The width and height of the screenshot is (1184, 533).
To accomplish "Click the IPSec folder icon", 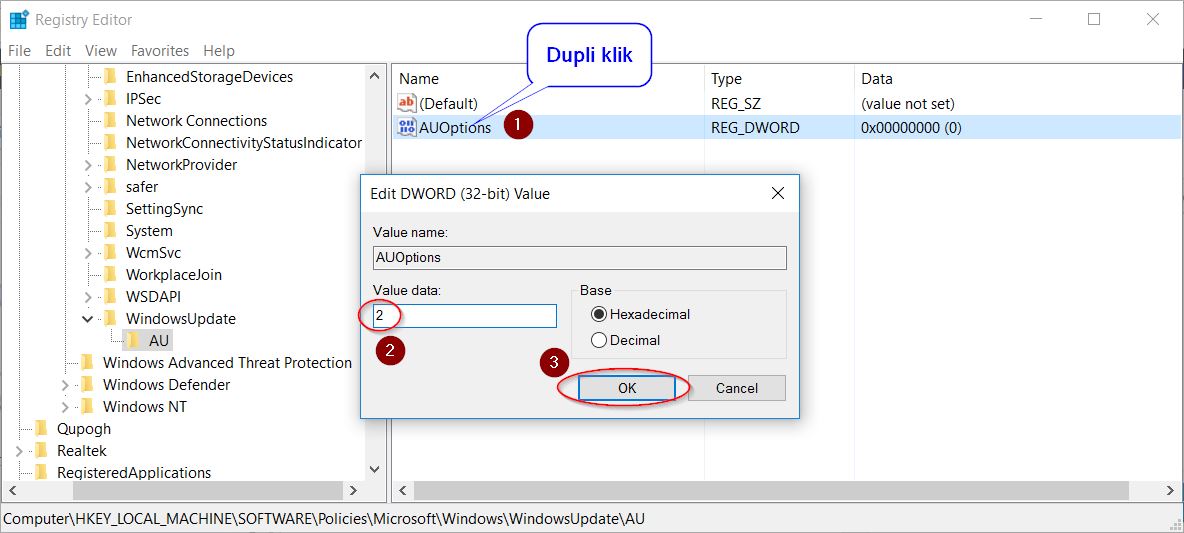I will pos(110,98).
